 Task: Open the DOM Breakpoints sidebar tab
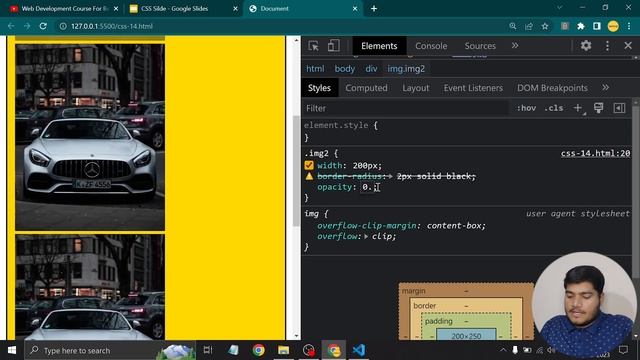point(552,88)
